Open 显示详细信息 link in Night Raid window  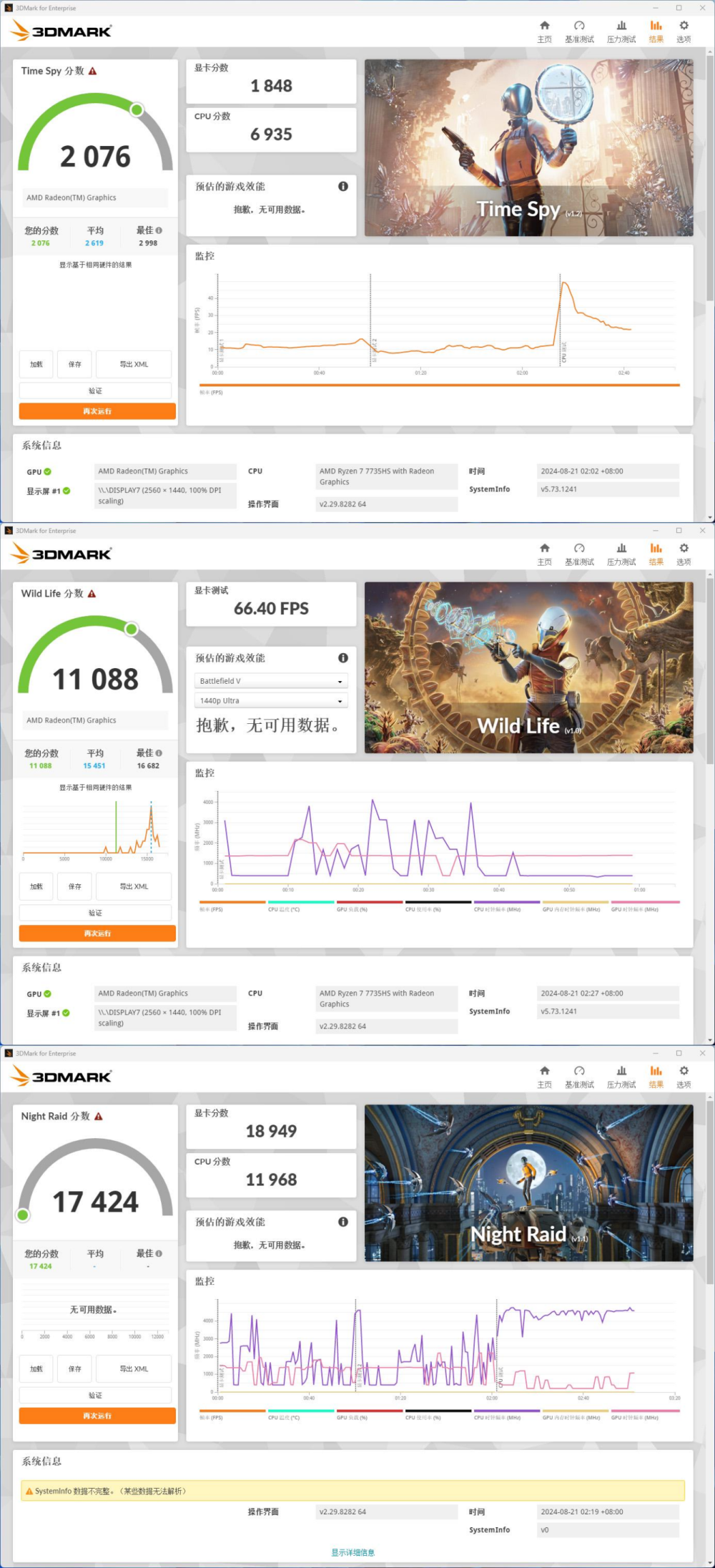click(x=352, y=1552)
